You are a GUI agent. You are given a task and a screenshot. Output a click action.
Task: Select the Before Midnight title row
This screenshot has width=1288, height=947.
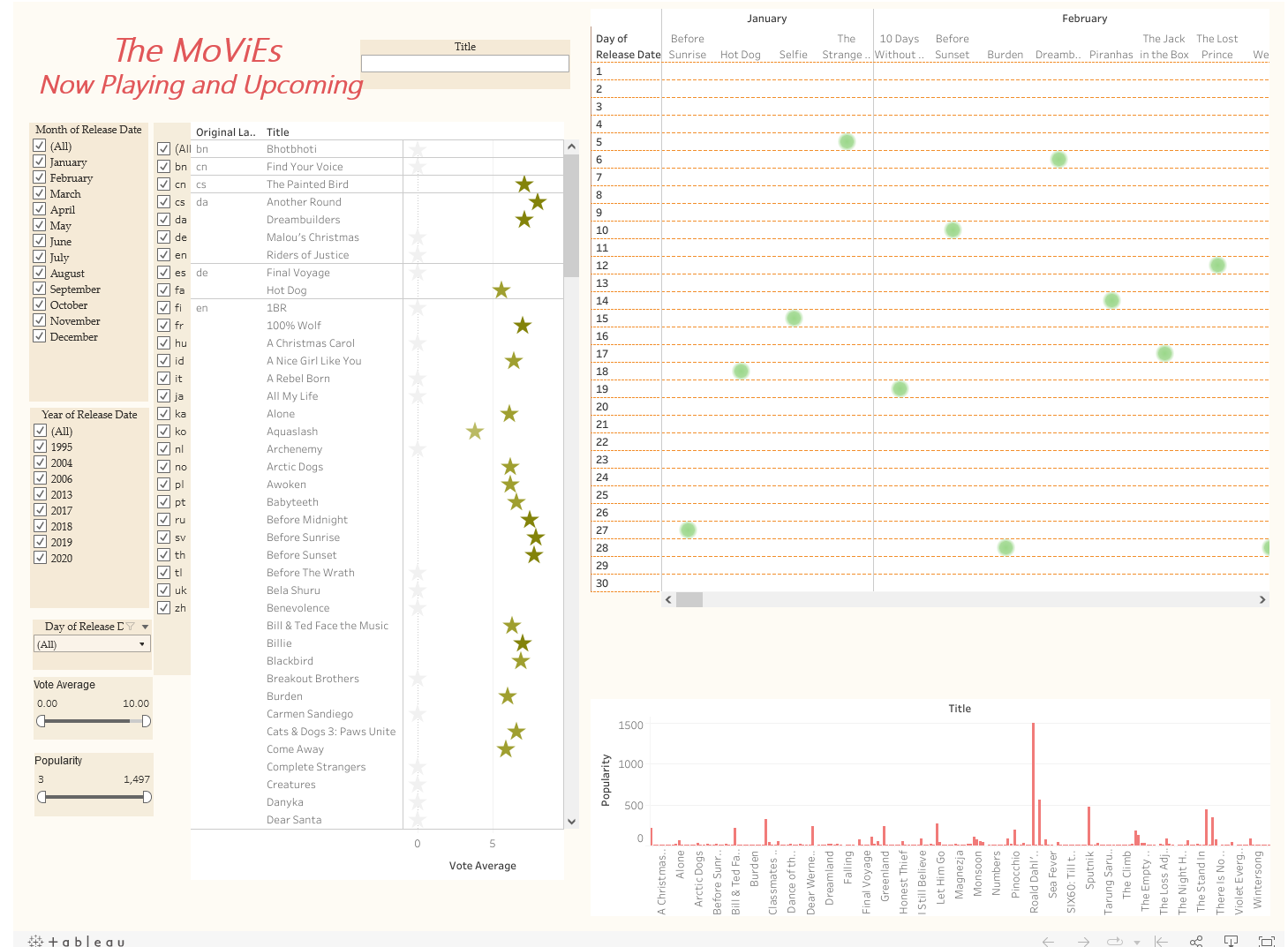coord(307,520)
